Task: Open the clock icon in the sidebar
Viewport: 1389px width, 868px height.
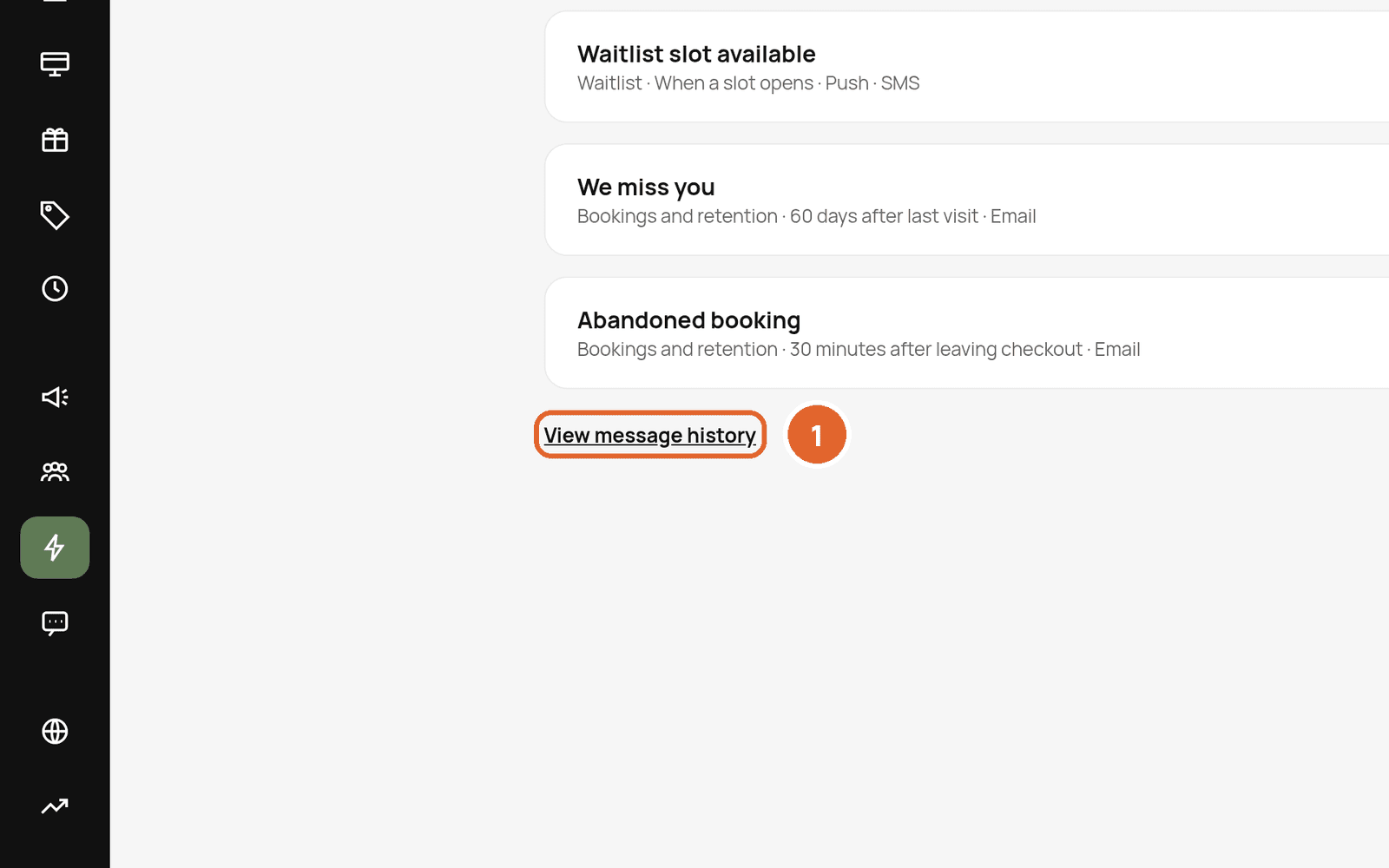Action: coord(55,289)
